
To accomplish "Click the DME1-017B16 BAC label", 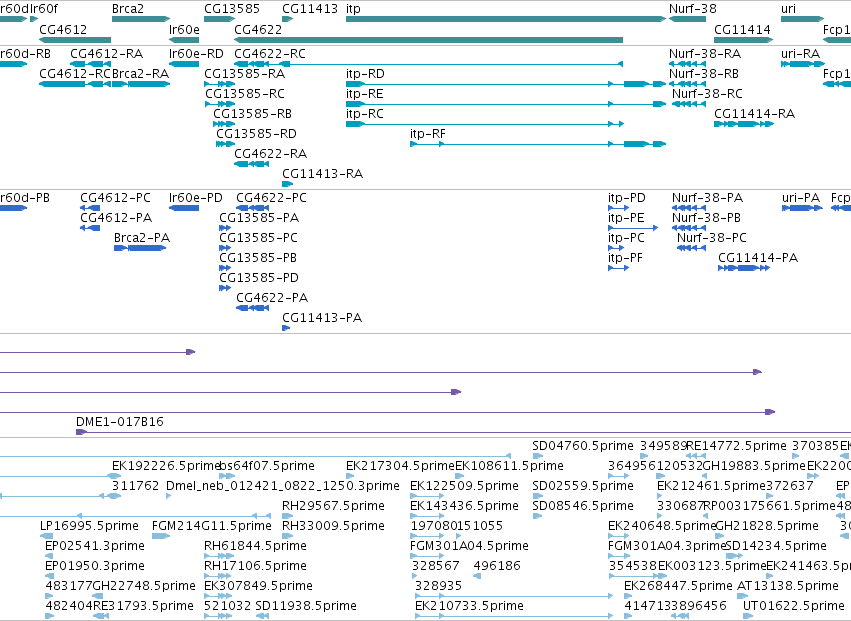I will tap(119, 422).
